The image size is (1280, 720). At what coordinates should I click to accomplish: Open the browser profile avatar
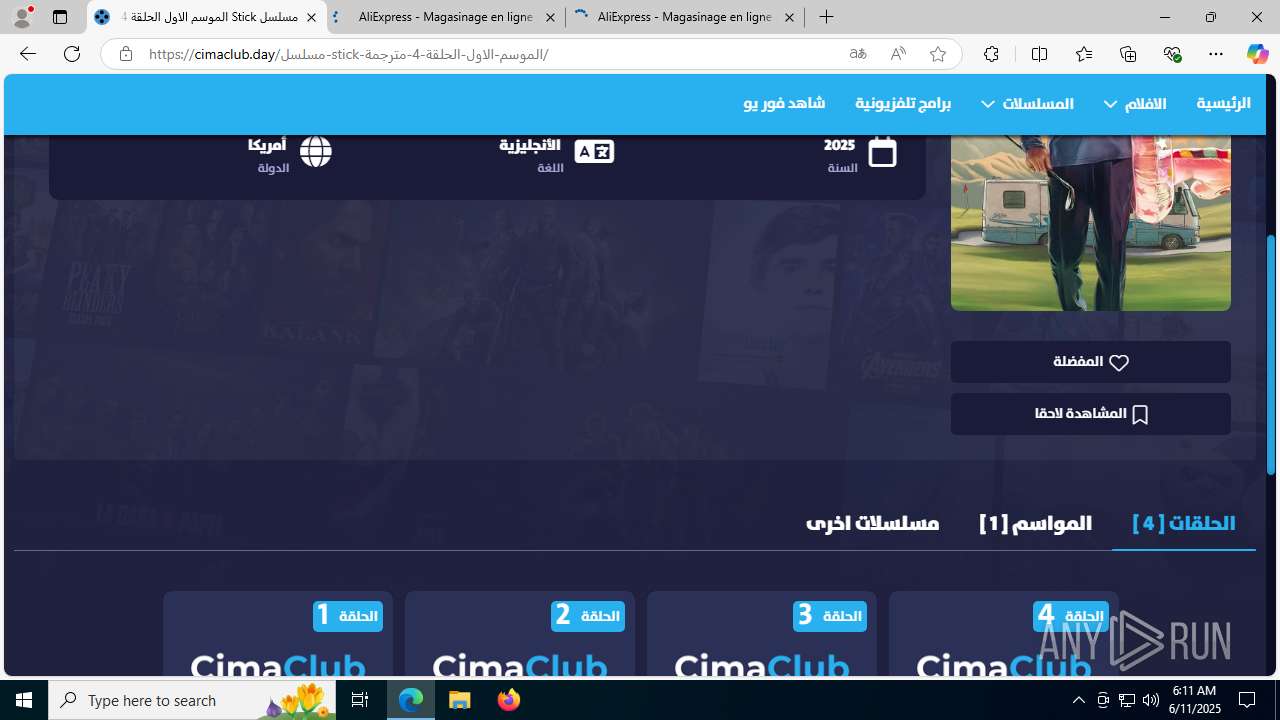22,17
